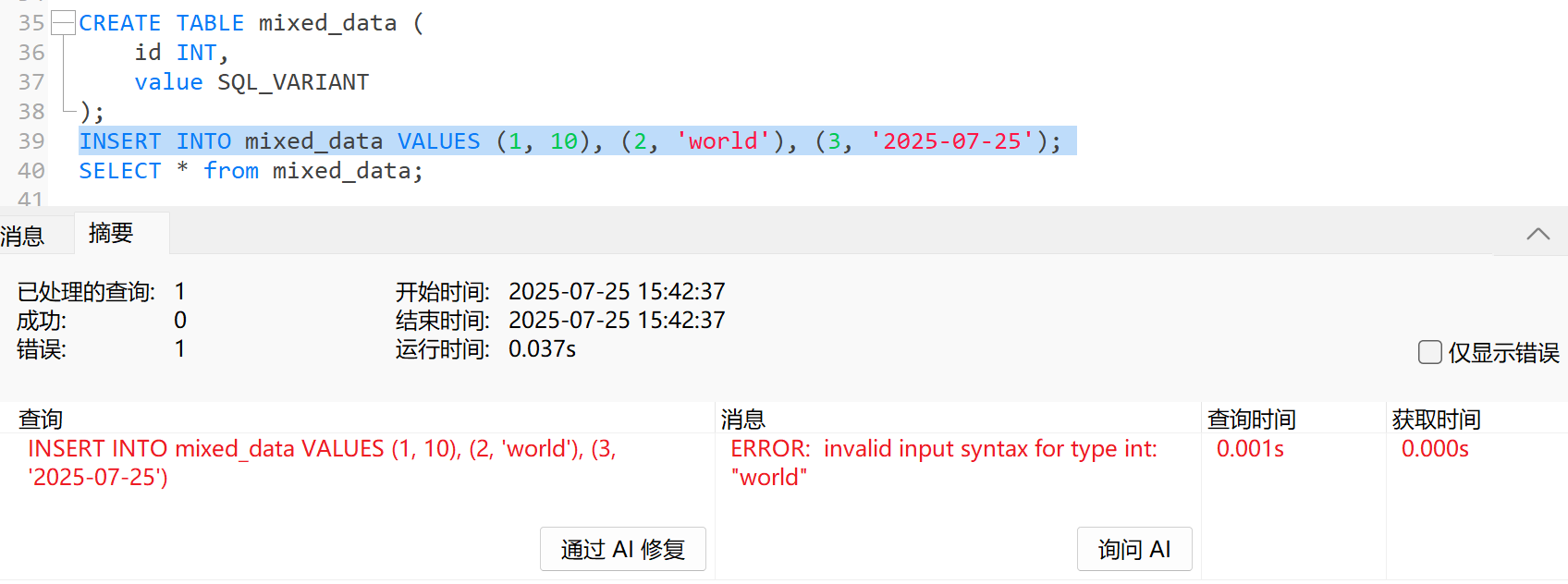1568x584 pixels.
Task: Enable the 仅显示错误 checkbox
Action: pyautogui.click(x=1430, y=352)
